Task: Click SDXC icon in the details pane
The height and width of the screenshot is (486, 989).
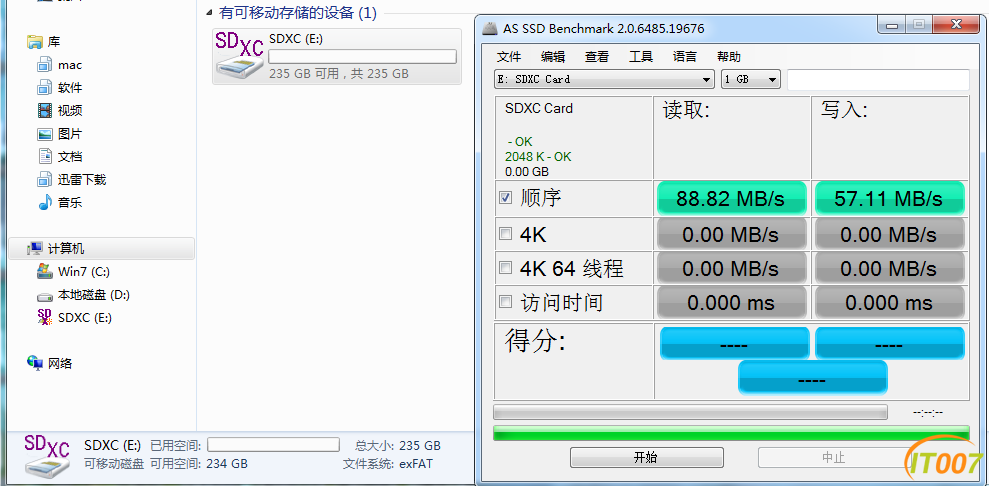Action: 47,454
